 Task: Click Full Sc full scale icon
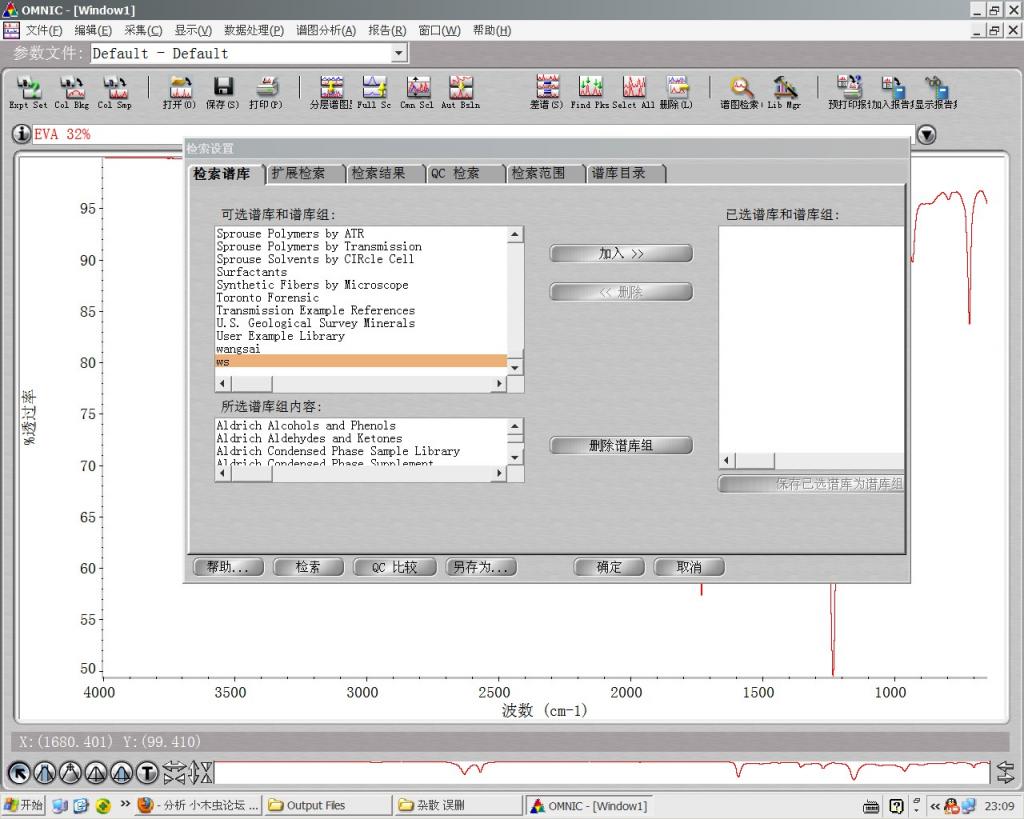(374, 91)
